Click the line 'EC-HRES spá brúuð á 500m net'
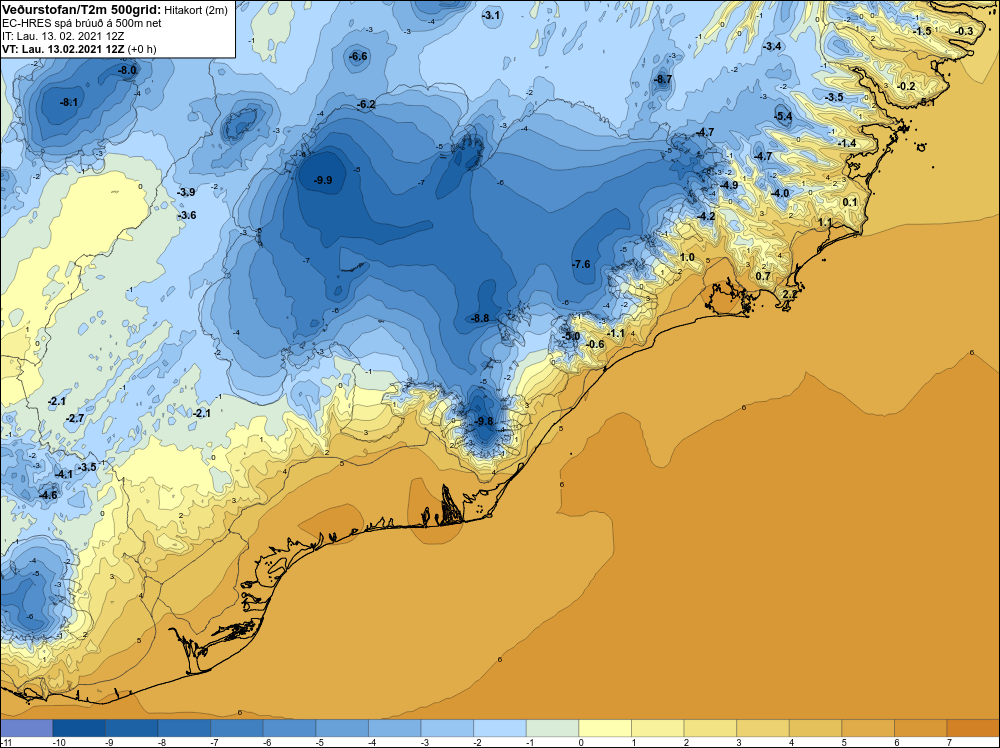 tap(82, 23)
